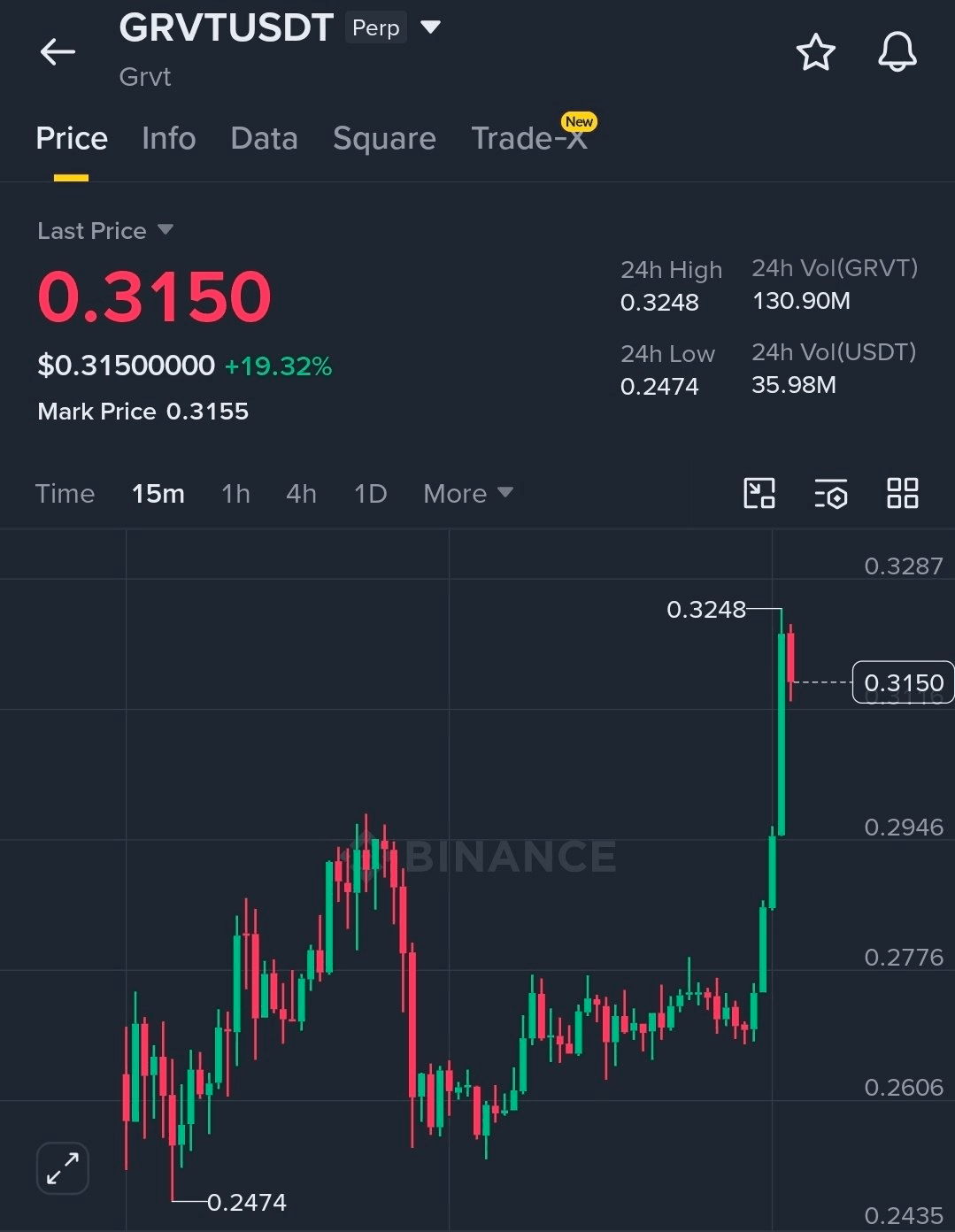Viewport: 955px width, 1232px height.
Task: Tap the 0.2474 low marker on chart
Action: pos(247,1202)
